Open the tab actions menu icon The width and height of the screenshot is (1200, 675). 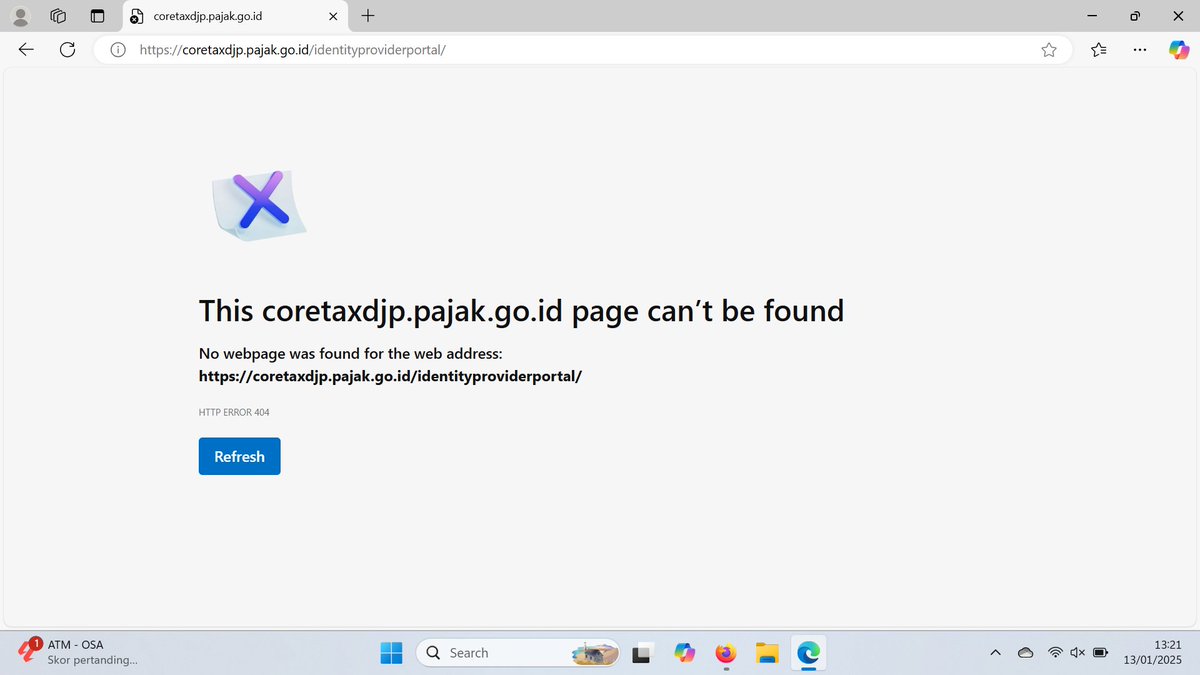(x=96, y=16)
